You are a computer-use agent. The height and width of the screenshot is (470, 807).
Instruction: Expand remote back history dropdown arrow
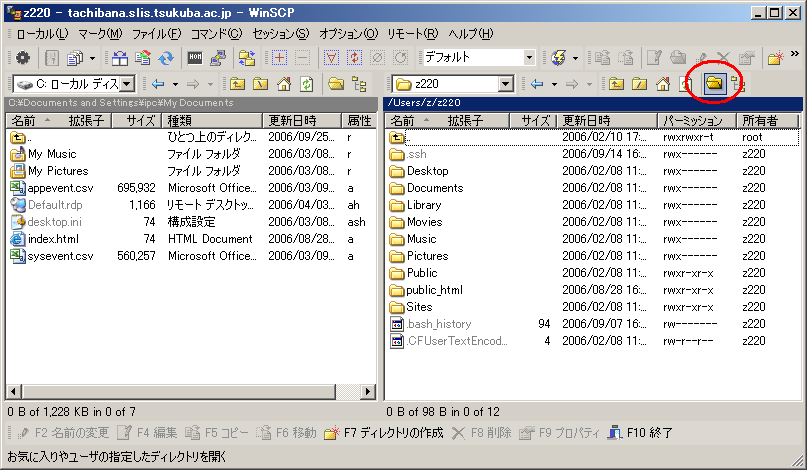click(x=554, y=84)
